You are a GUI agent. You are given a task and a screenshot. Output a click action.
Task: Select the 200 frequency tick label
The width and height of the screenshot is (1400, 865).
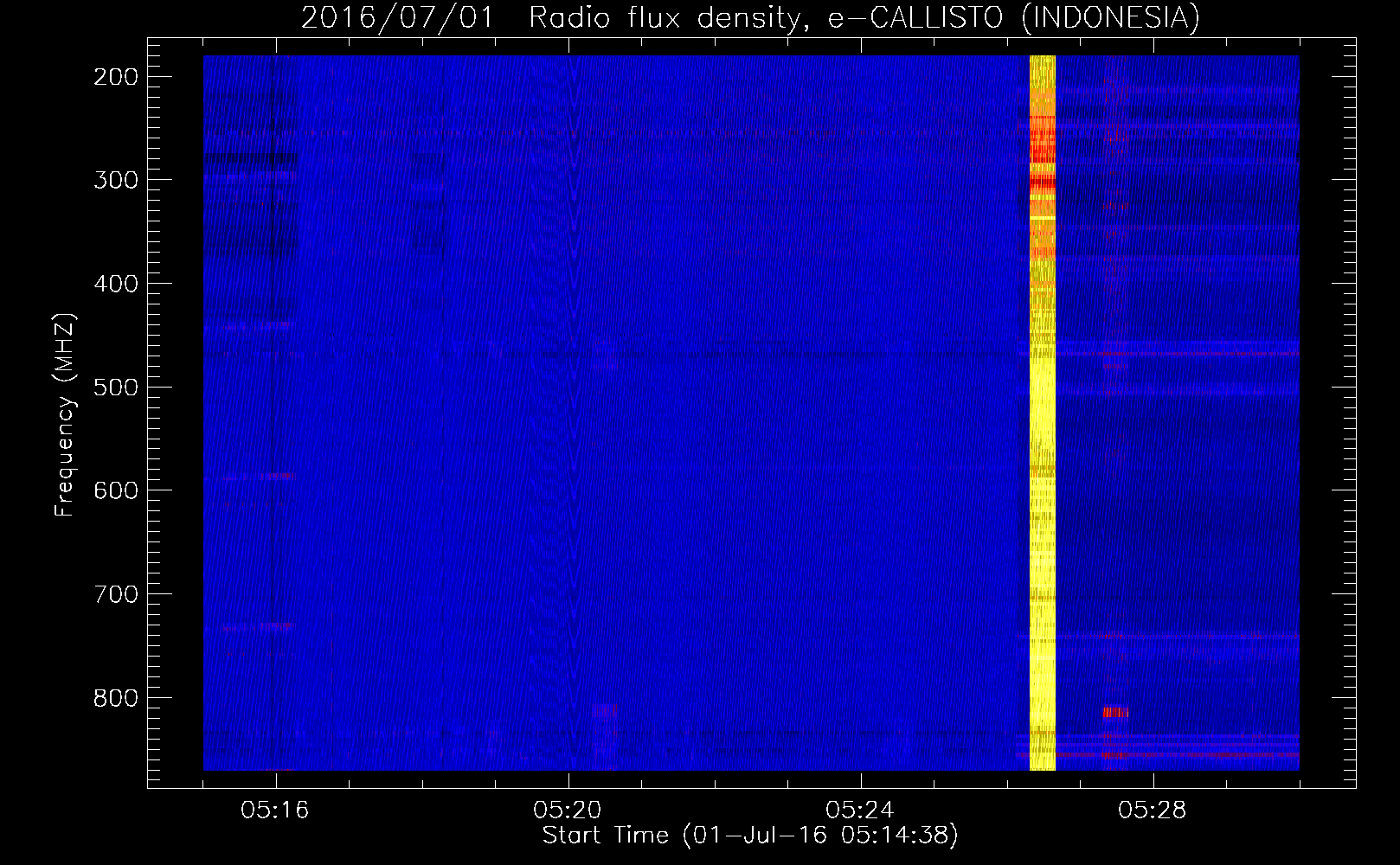[x=115, y=77]
